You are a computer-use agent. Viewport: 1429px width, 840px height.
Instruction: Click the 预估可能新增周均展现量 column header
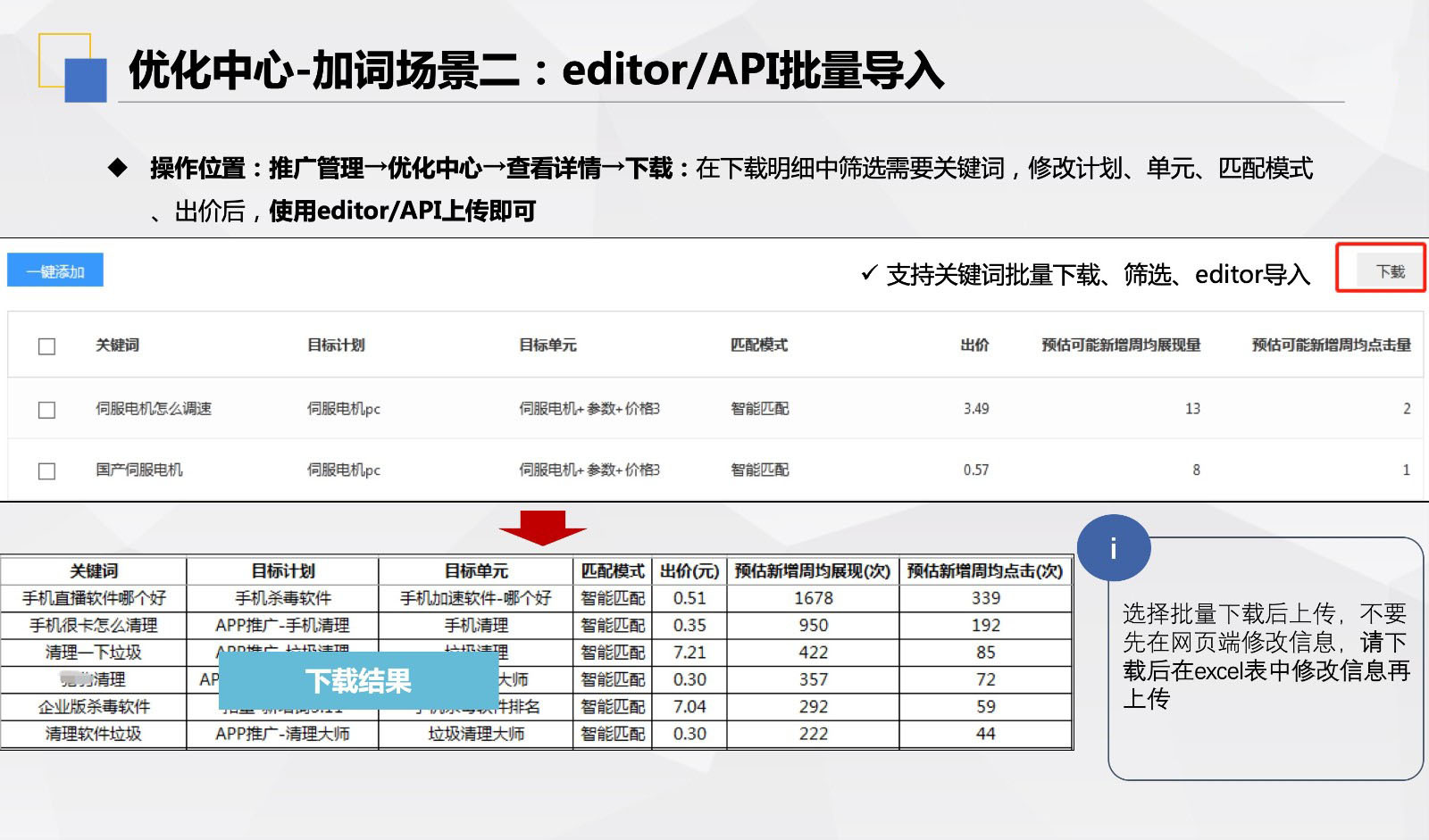pos(1121,345)
